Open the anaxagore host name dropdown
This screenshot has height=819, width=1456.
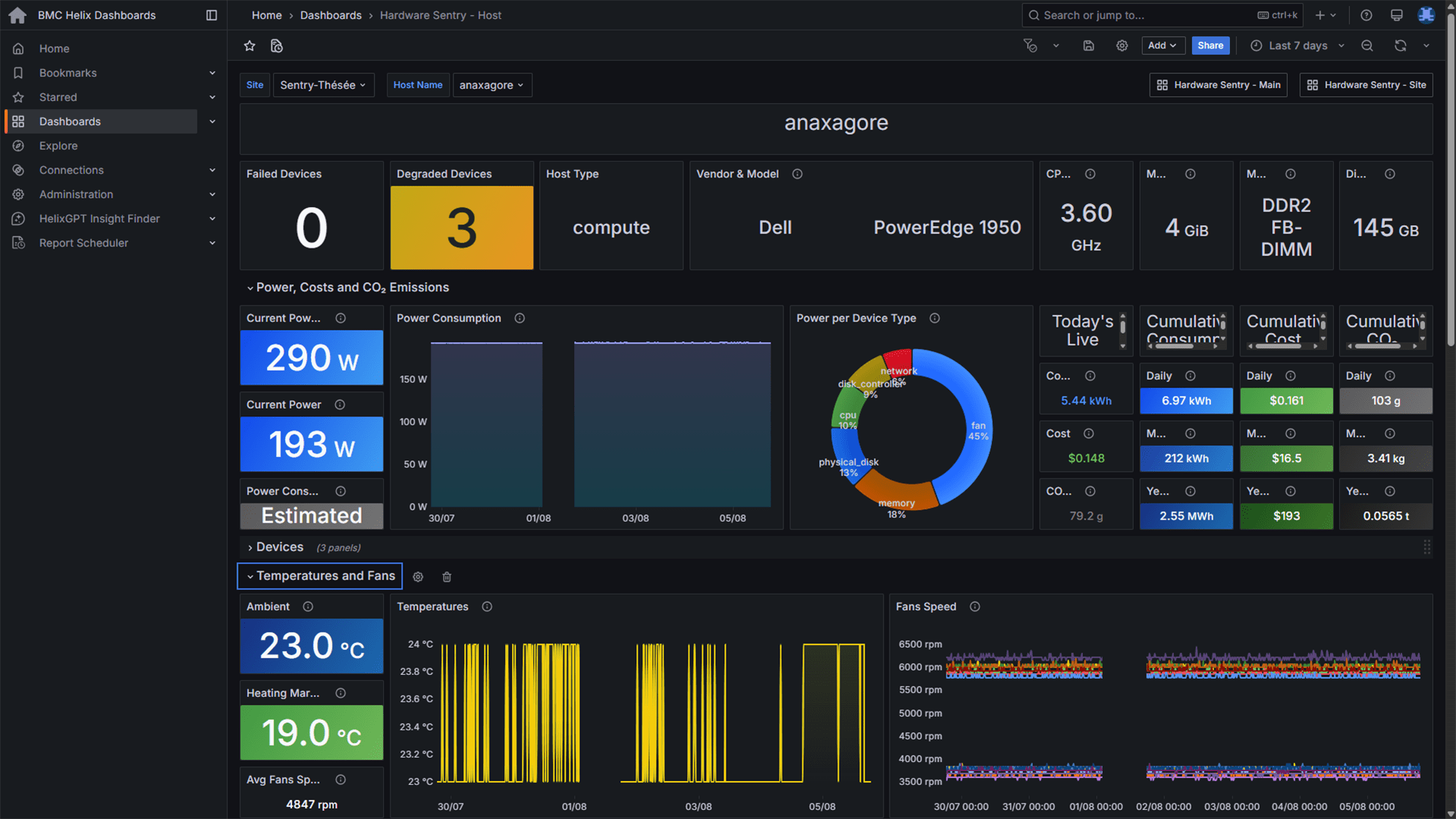click(x=491, y=85)
